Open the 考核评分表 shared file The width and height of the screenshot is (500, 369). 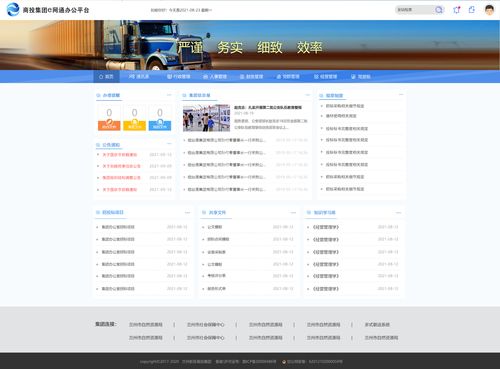tap(216, 276)
